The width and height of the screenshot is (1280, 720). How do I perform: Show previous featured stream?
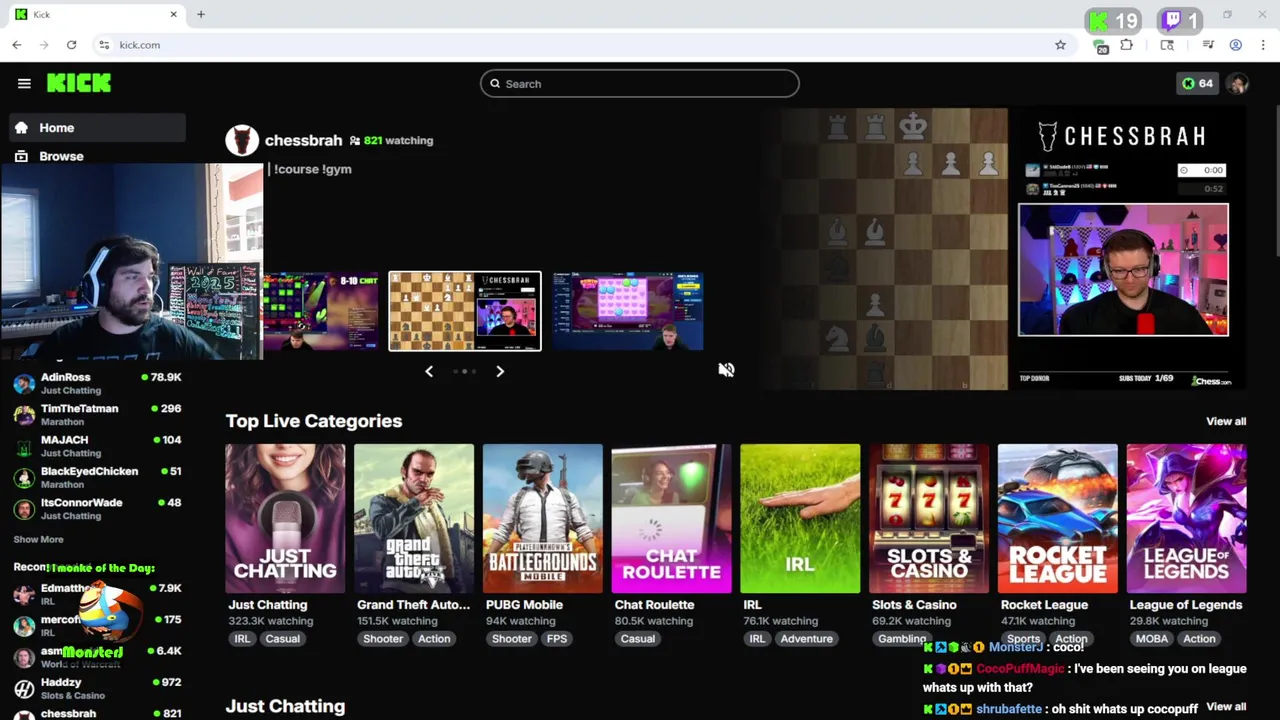click(429, 371)
